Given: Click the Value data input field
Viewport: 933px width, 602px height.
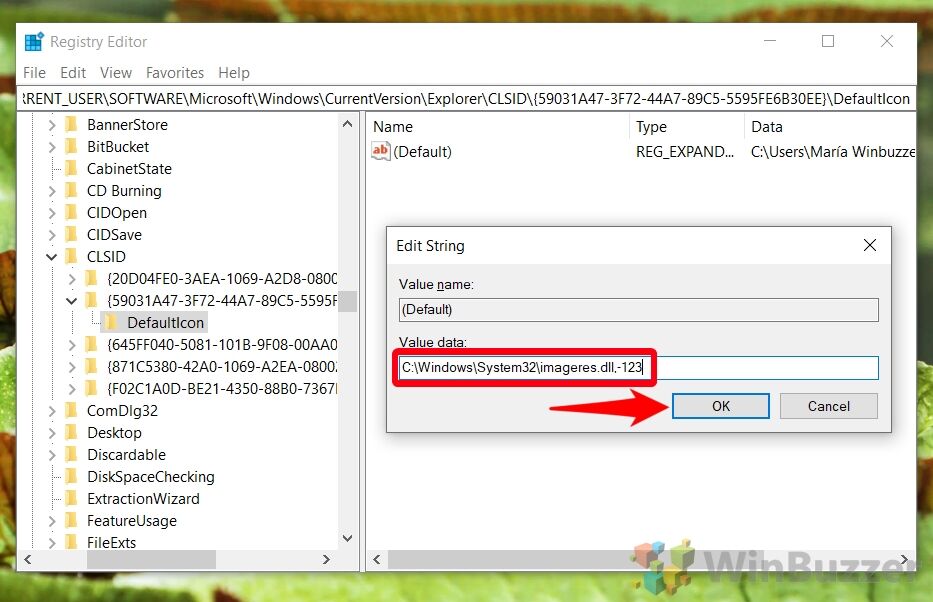Looking at the screenshot, I should coord(638,368).
